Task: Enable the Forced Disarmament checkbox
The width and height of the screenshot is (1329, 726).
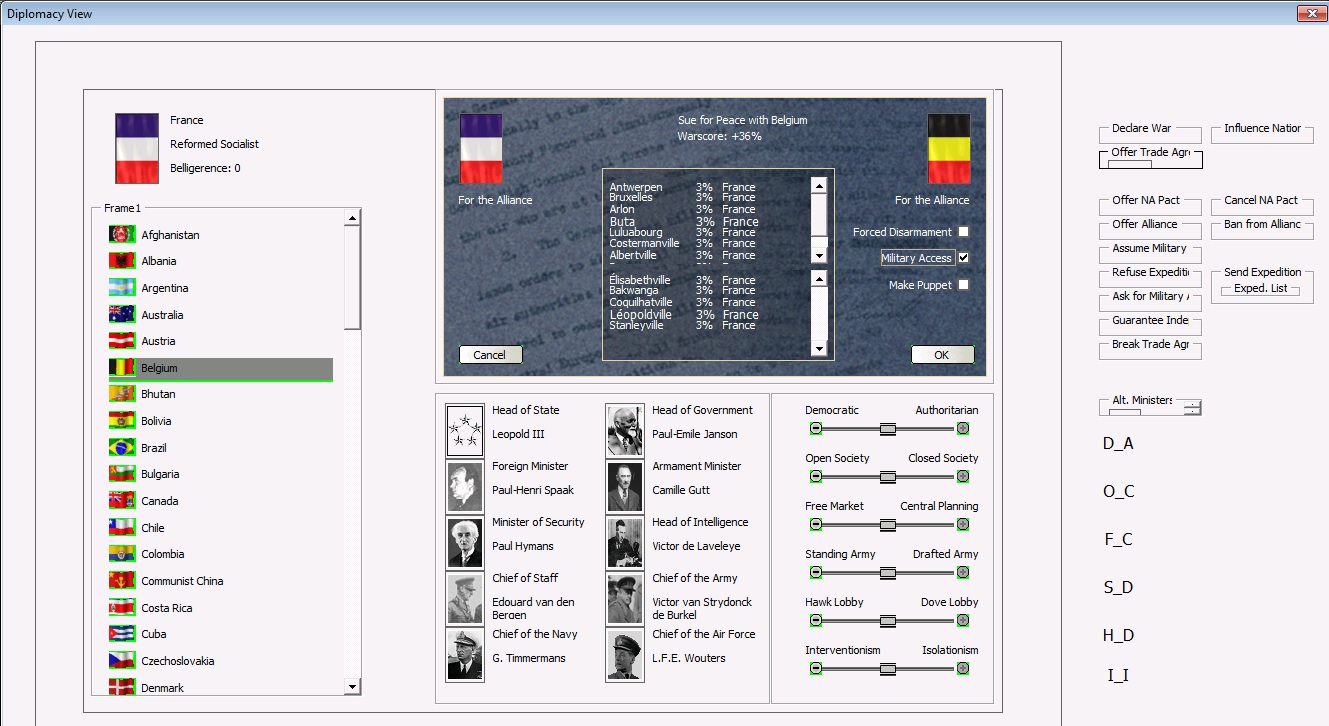Action: click(x=963, y=231)
